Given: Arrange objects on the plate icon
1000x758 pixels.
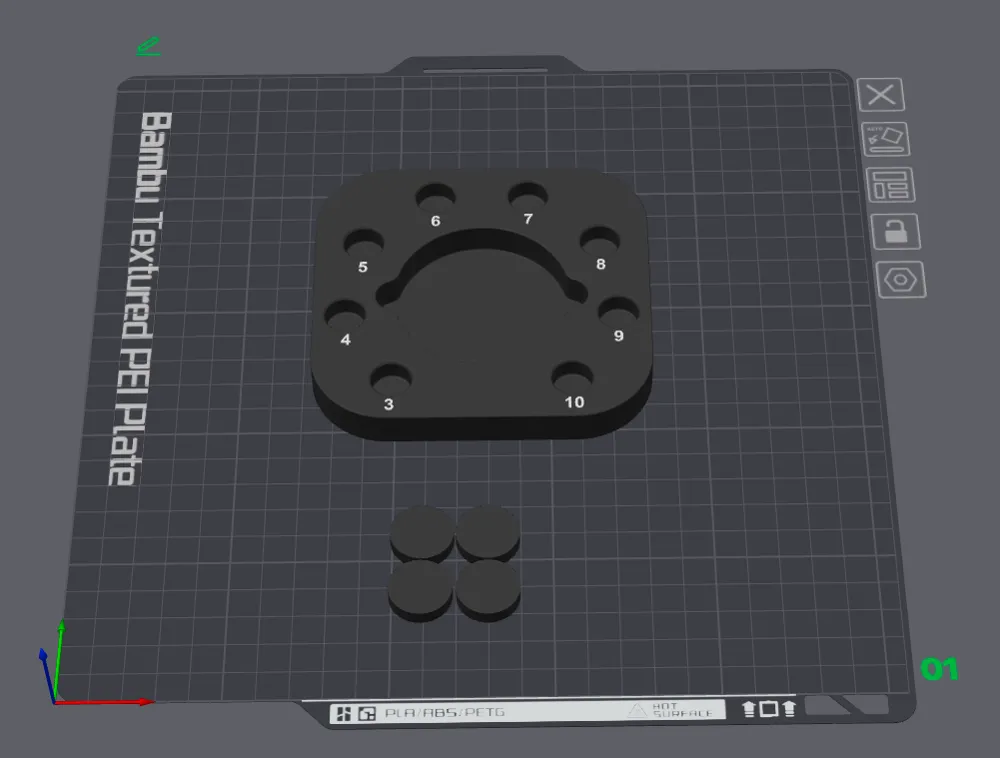Looking at the screenshot, I should 890,185.
